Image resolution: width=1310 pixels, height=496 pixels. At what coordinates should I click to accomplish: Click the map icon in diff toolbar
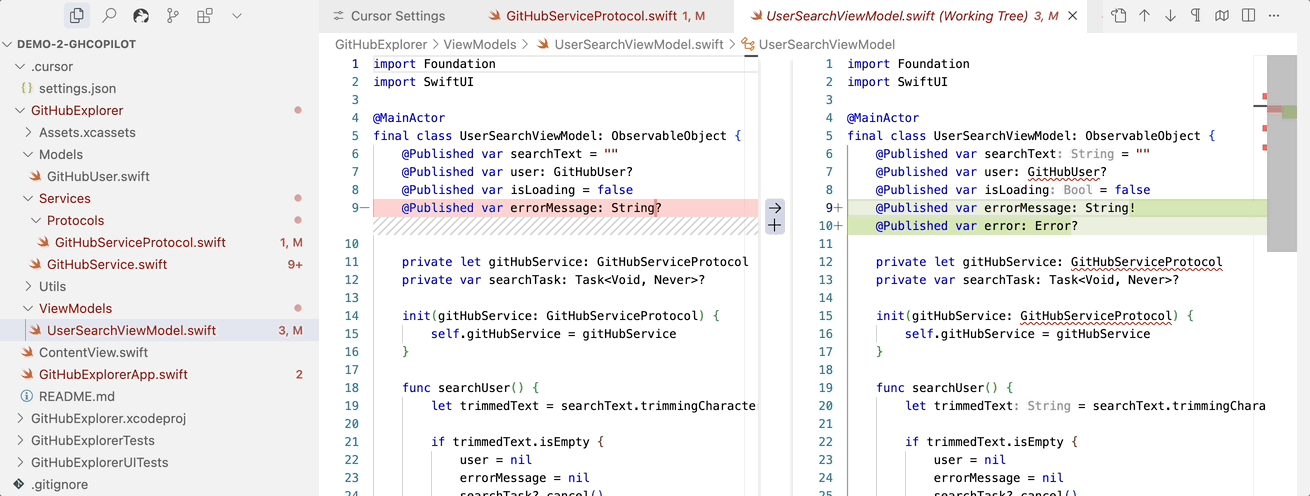(x=1222, y=16)
